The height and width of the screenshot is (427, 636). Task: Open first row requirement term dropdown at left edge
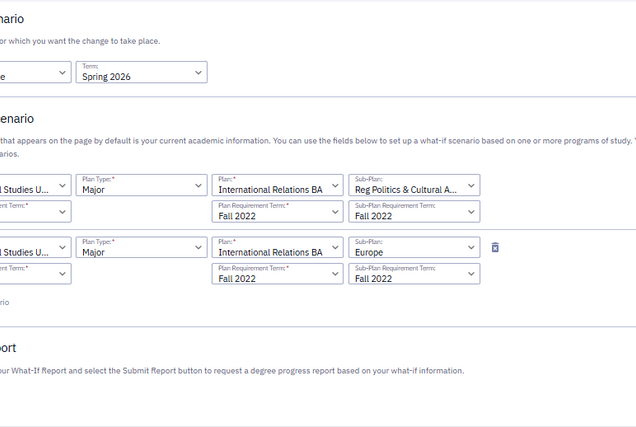coord(35,211)
